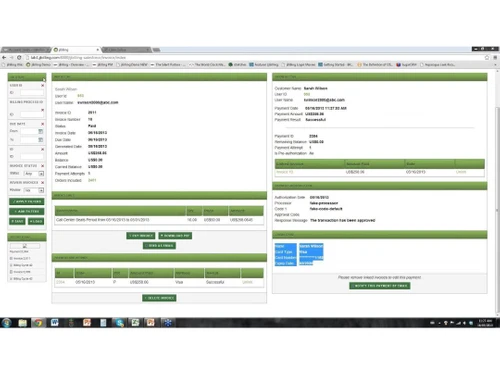Click the Save filters button

(17, 221)
